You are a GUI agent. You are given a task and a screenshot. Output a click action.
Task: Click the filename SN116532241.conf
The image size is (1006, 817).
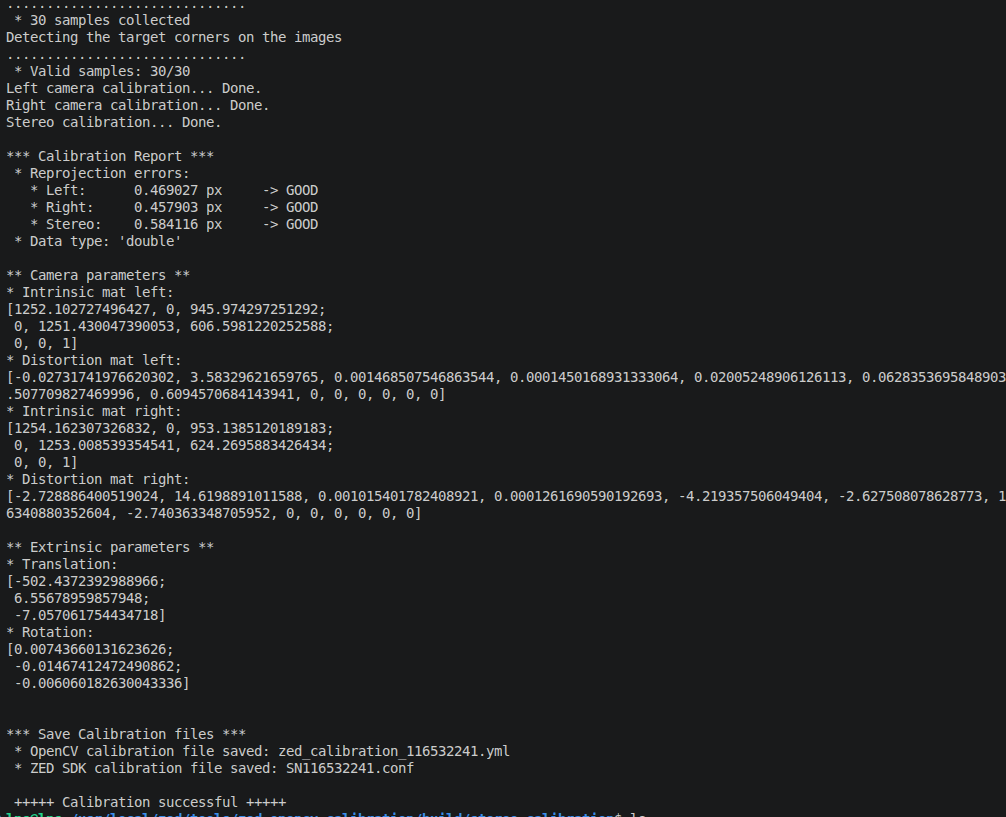pyautogui.click(x=346, y=768)
